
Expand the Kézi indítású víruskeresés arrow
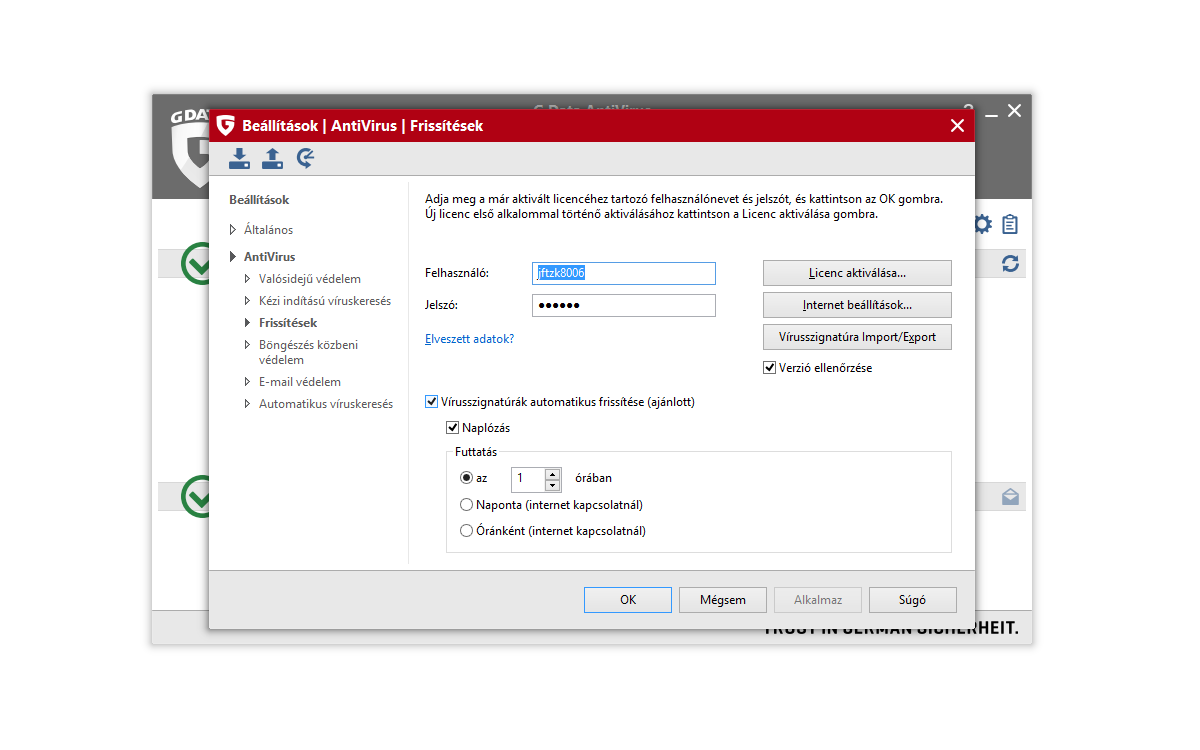(248, 301)
